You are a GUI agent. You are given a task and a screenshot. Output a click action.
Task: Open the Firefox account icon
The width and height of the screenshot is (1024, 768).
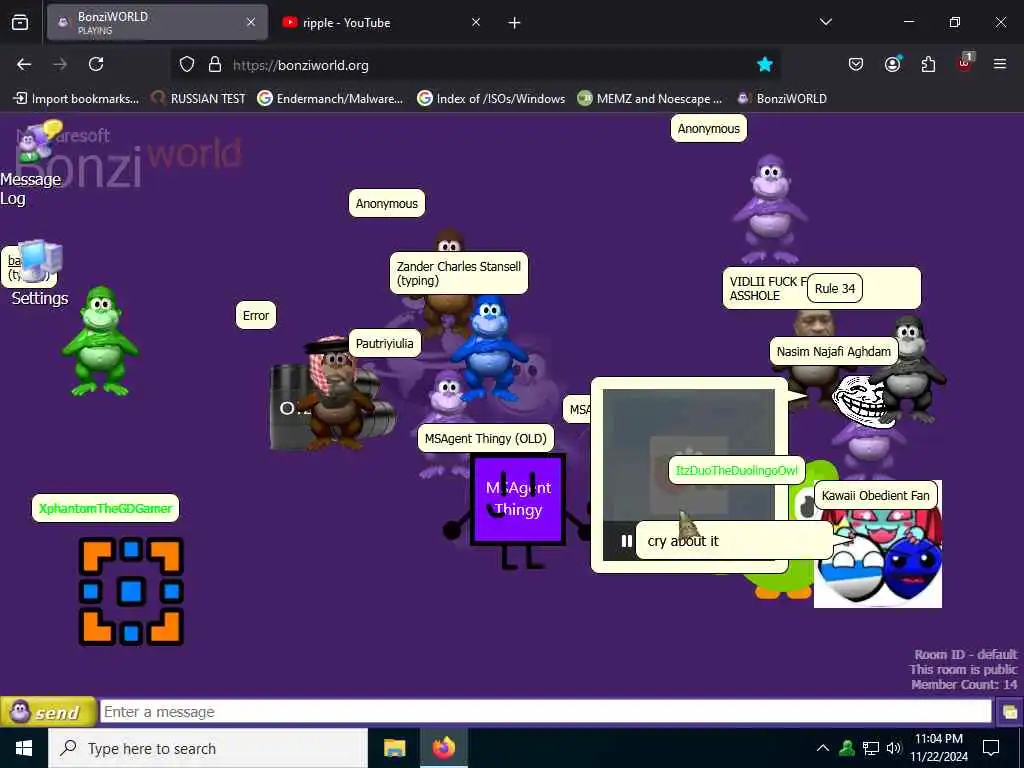[892, 65]
